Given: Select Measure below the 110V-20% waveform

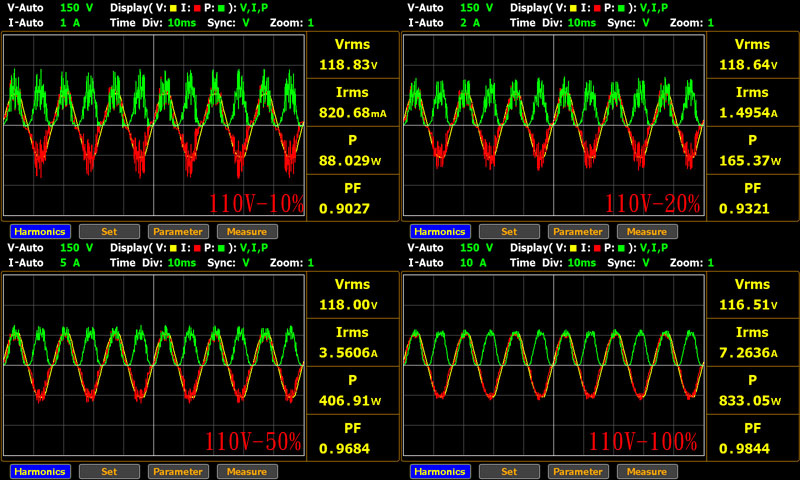Looking at the screenshot, I should pos(647,232).
